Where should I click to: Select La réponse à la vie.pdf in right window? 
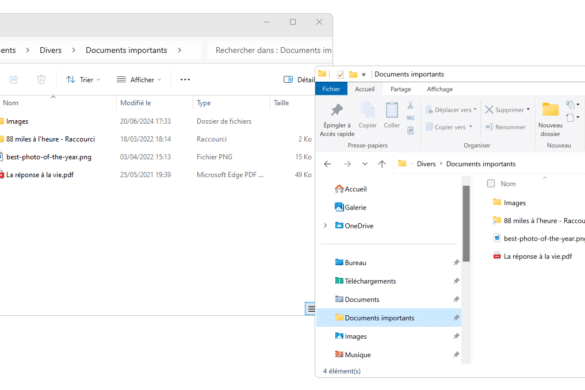532,256
